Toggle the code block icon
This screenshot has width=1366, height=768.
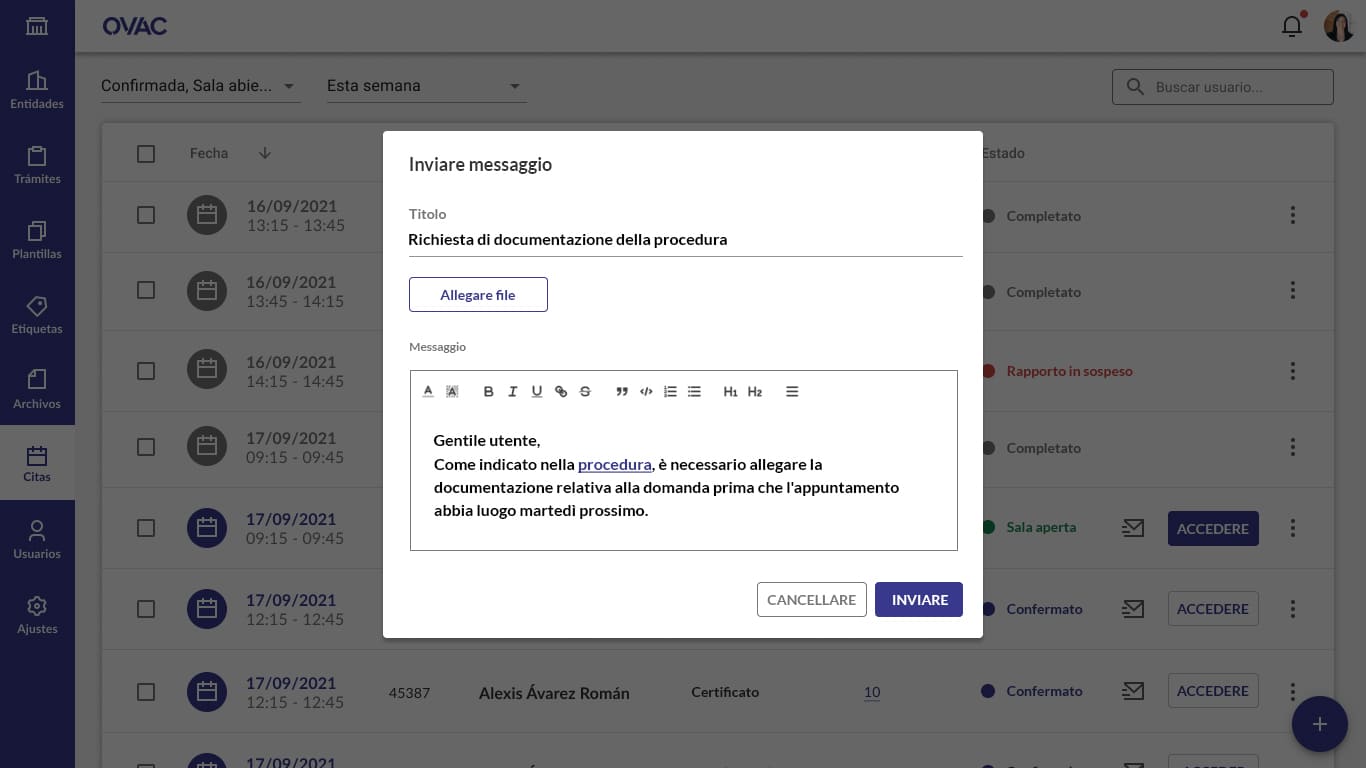coord(646,392)
